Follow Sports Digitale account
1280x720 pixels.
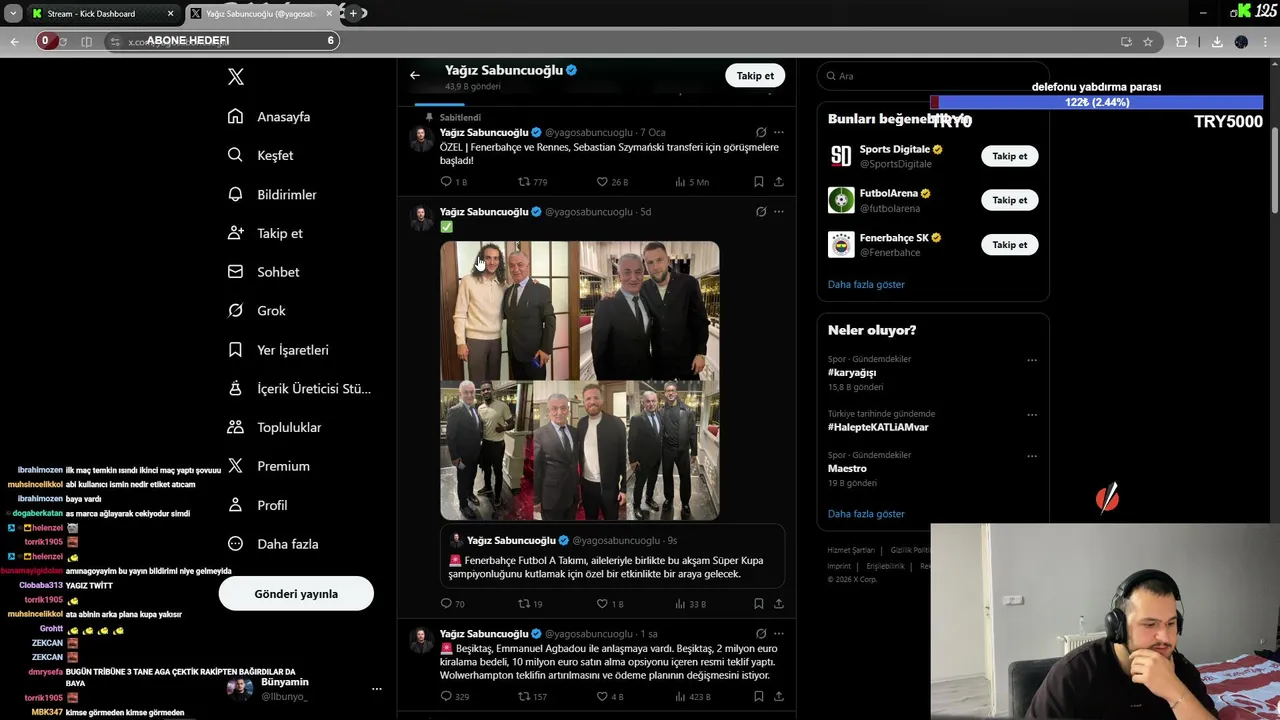1009,156
